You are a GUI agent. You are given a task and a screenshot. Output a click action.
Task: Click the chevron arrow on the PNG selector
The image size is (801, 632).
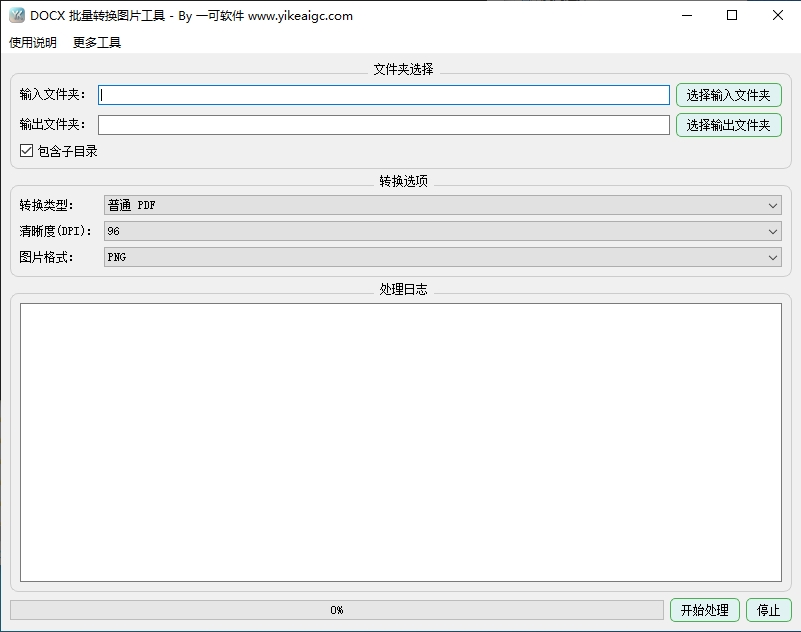click(x=773, y=257)
